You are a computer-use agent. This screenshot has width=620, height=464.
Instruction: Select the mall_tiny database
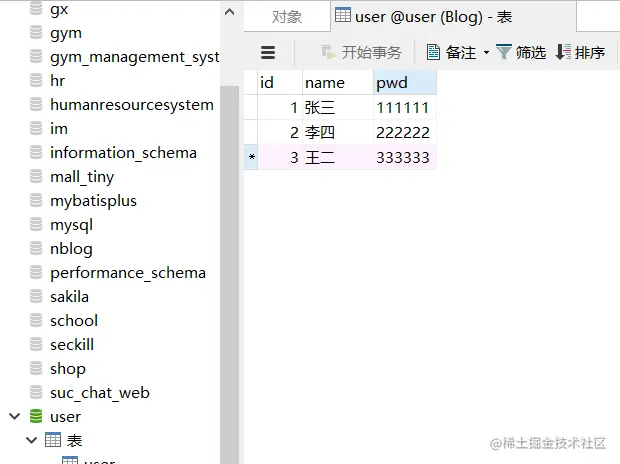point(82,177)
